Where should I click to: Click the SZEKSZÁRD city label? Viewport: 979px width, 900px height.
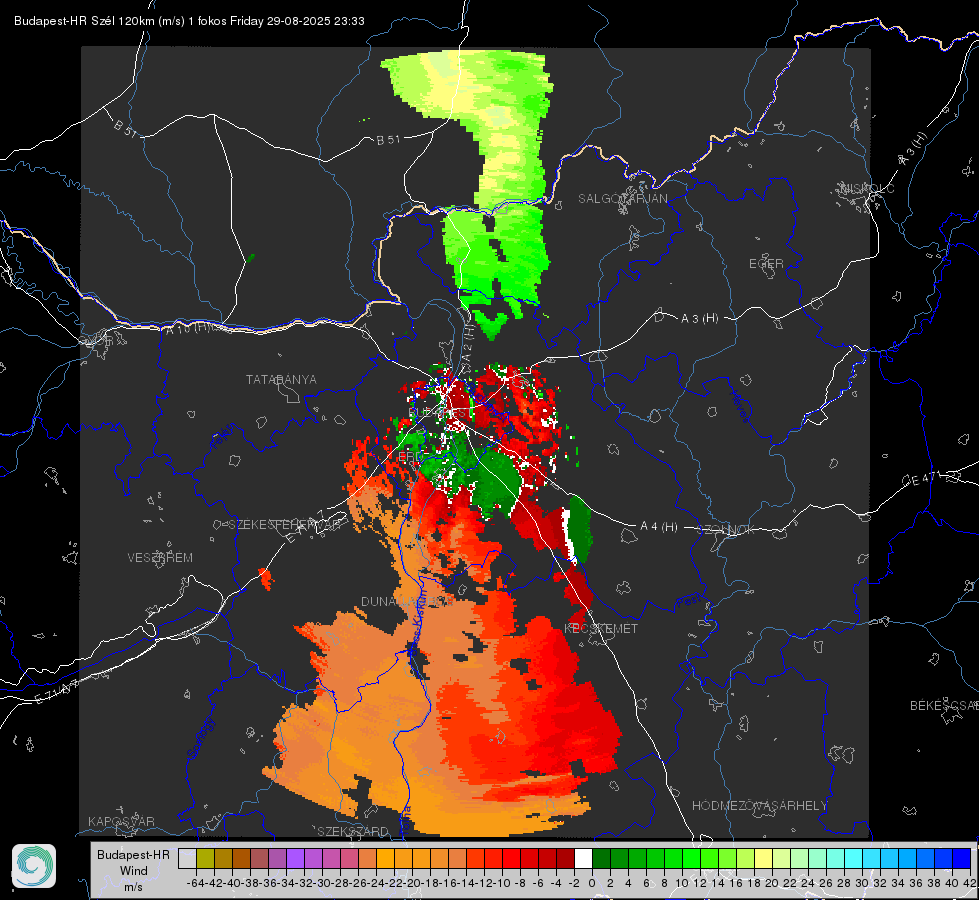coord(353,831)
